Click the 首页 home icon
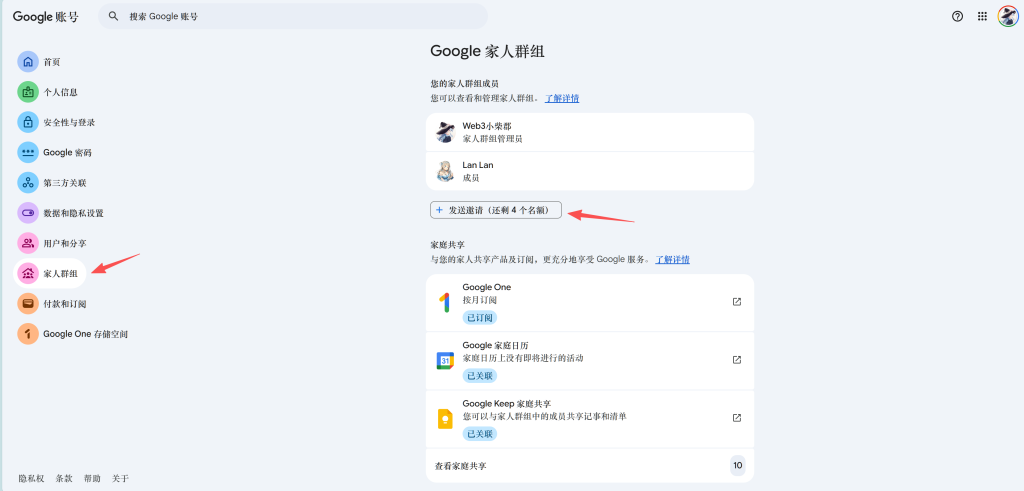 pos(28,62)
